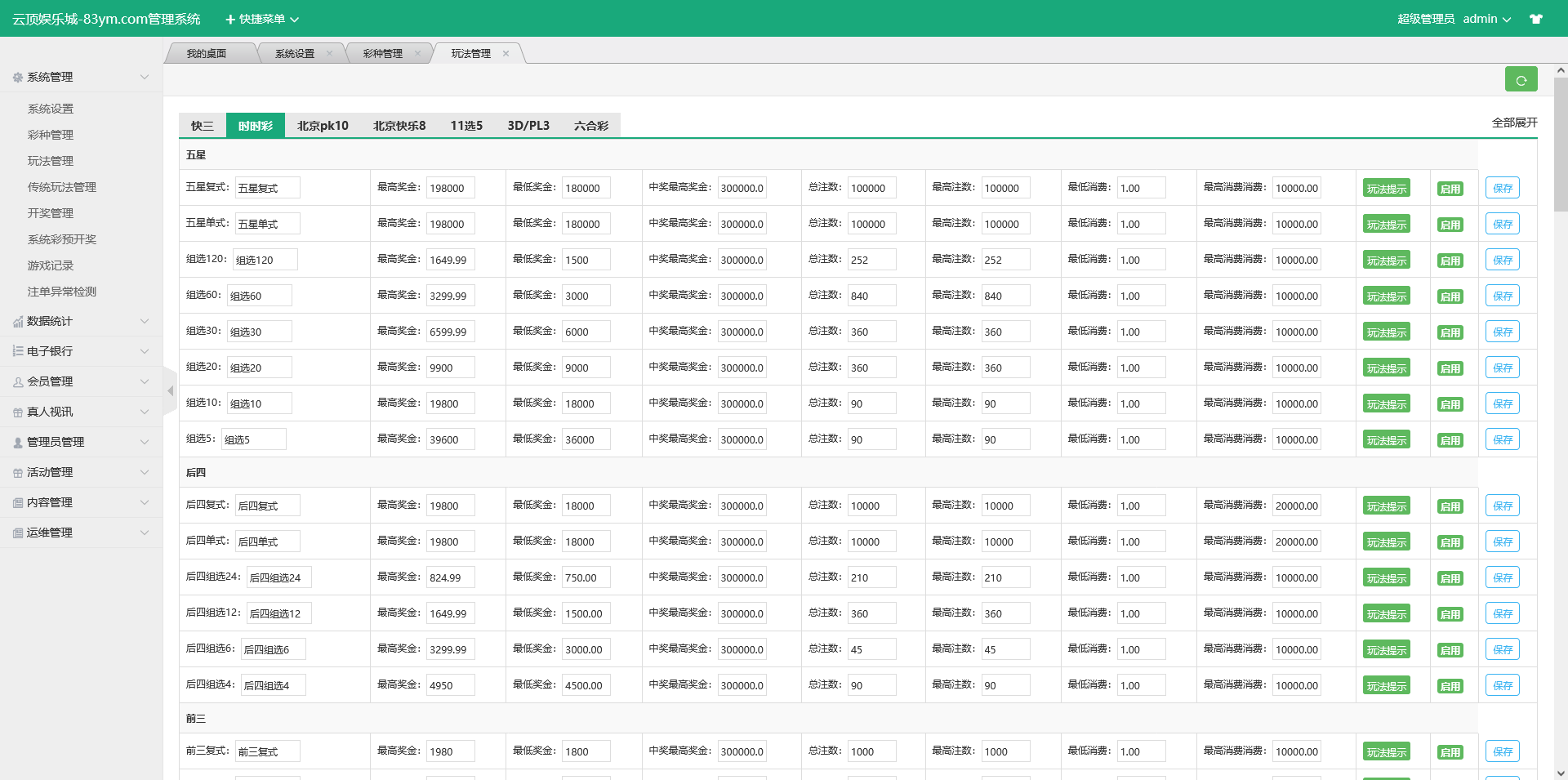Save the 后四组选12 row

[1503, 613]
